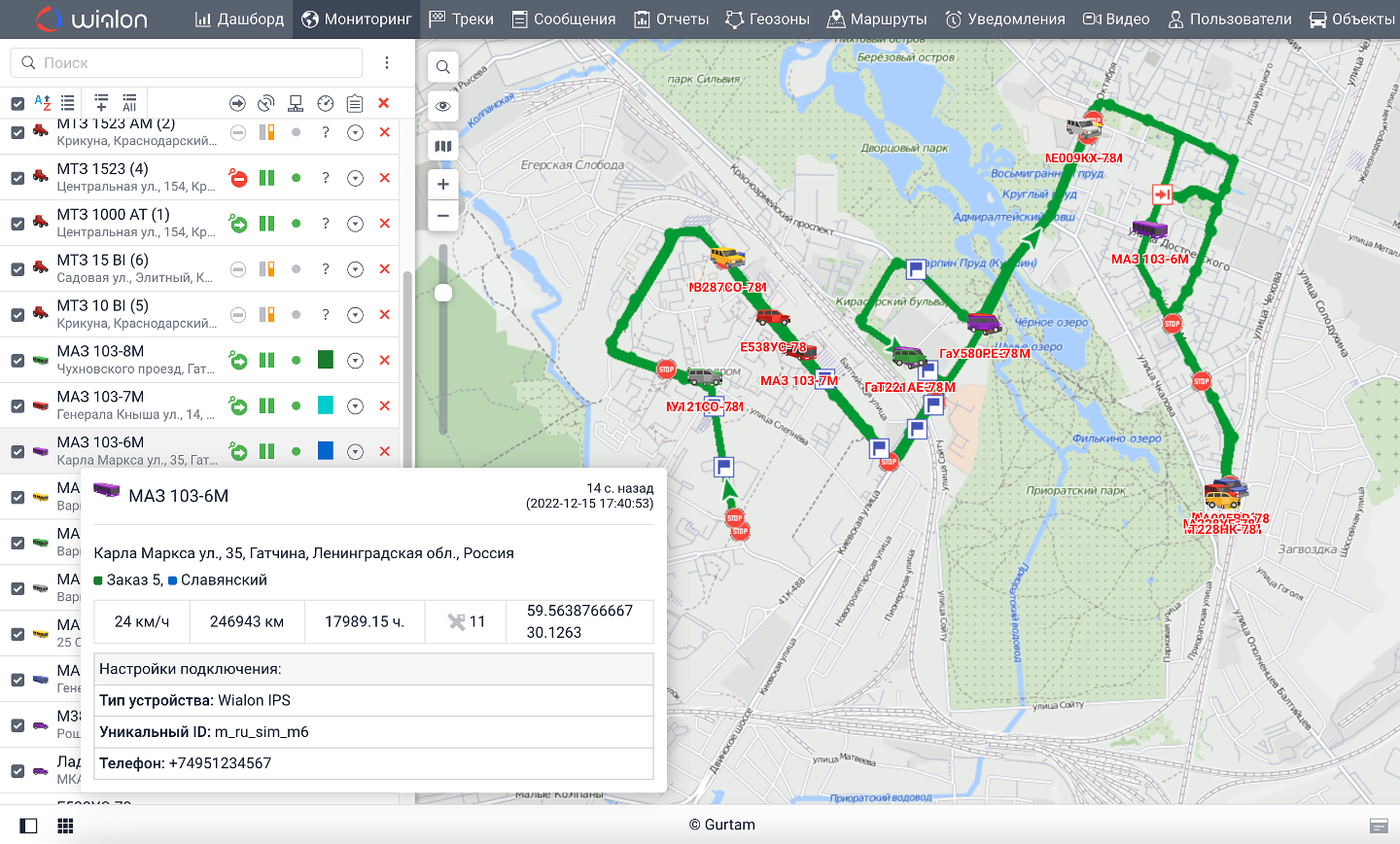This screenshot has height=844, width=1400.
Task: Open МТЗ 1000 АТ (1) options dropdown
Action: pos(356,224)
